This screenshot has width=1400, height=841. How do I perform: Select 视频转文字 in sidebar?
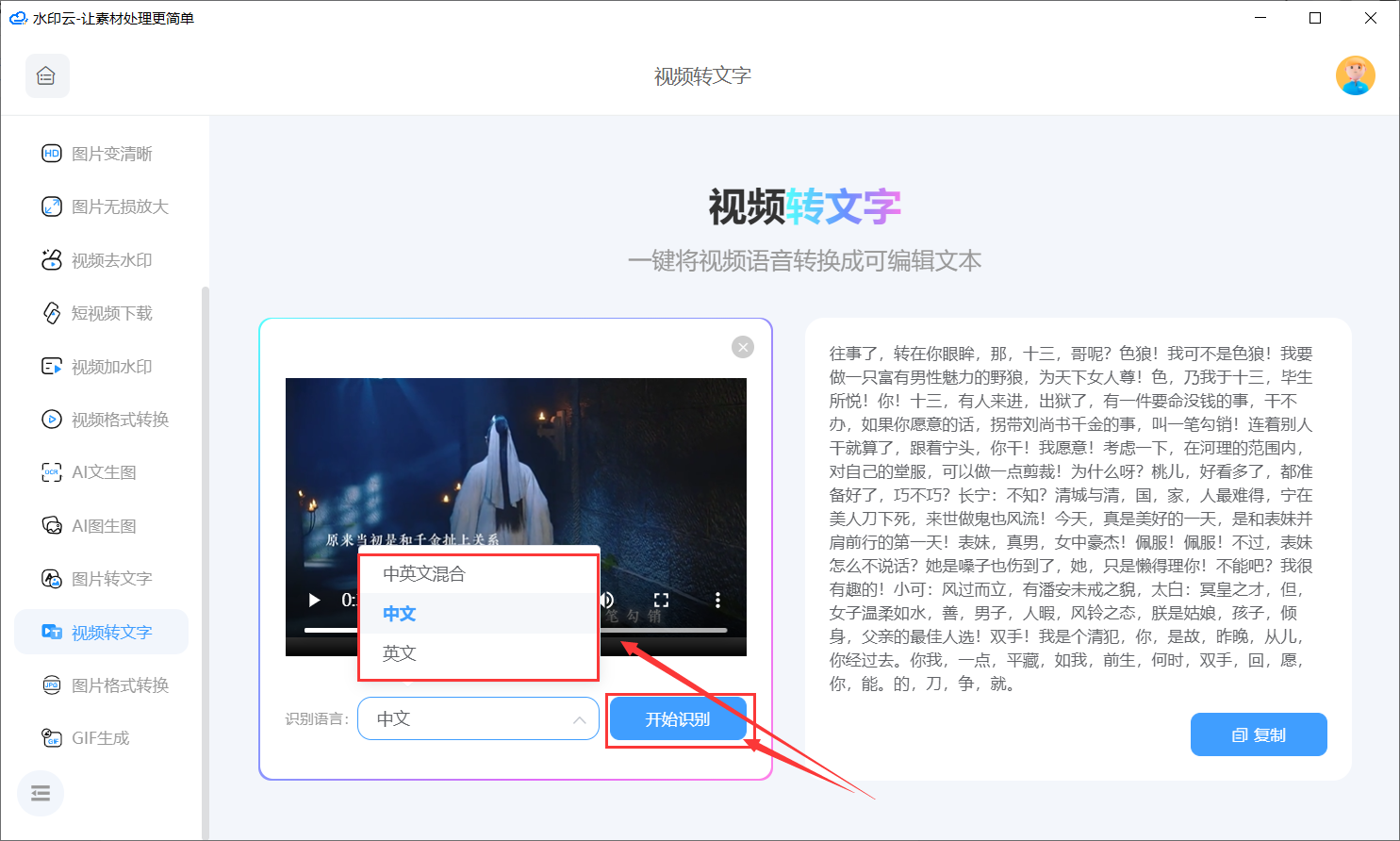tap(101, 633)
